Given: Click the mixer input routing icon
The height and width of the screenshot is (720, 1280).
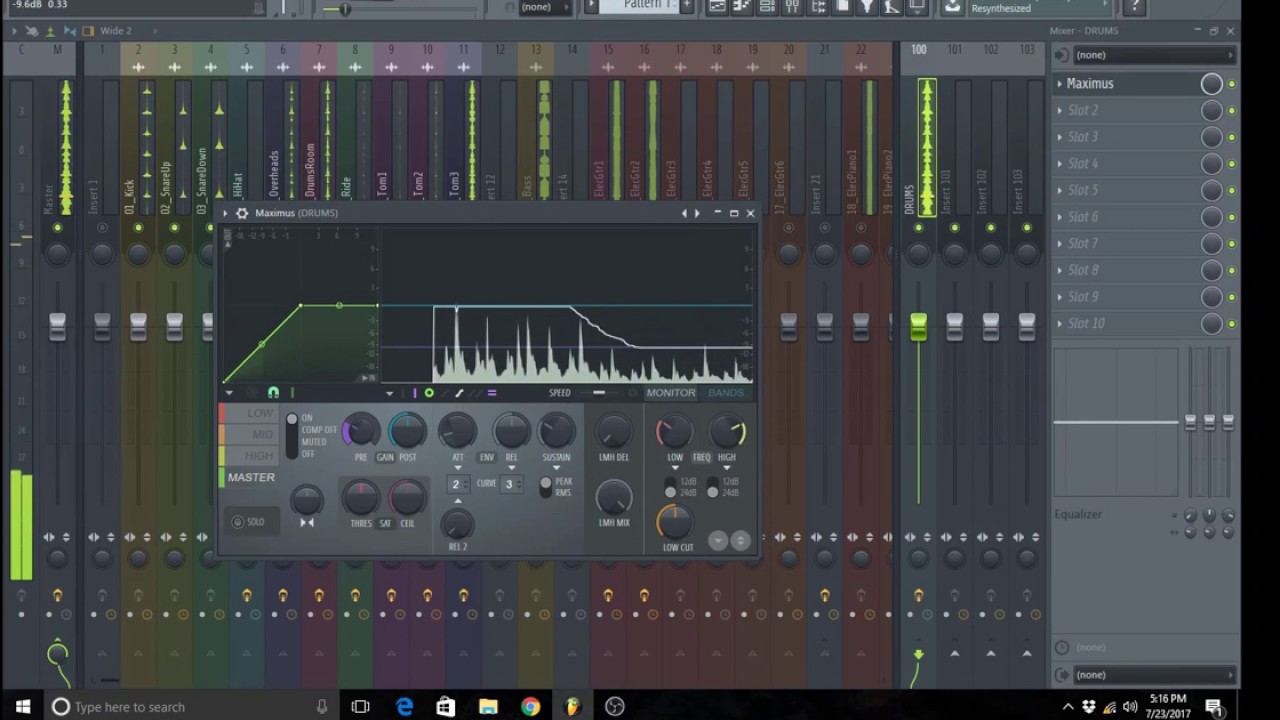Looking at the screenshot, I should 1062,55.
